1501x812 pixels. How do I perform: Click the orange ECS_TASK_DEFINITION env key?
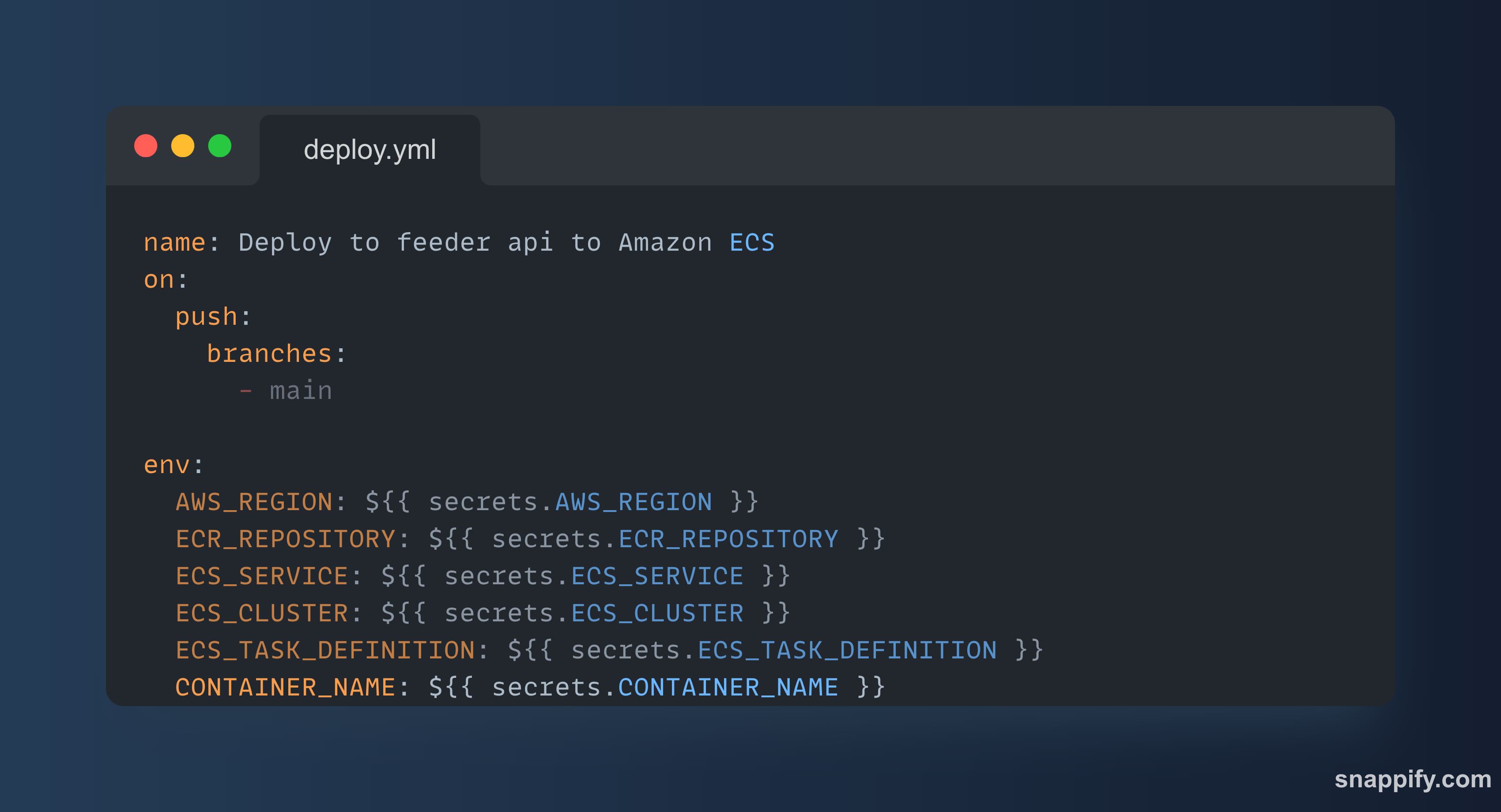(325, 650)
